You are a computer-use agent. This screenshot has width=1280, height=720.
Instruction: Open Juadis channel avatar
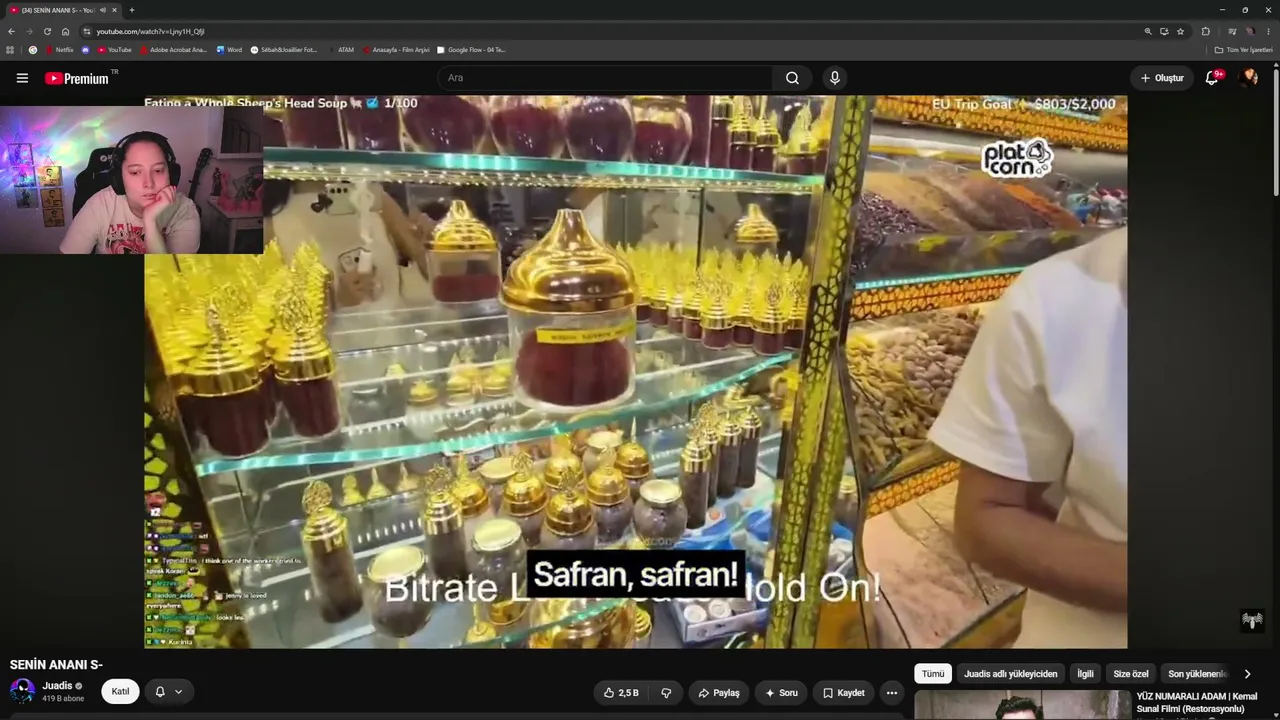point(22,691)
